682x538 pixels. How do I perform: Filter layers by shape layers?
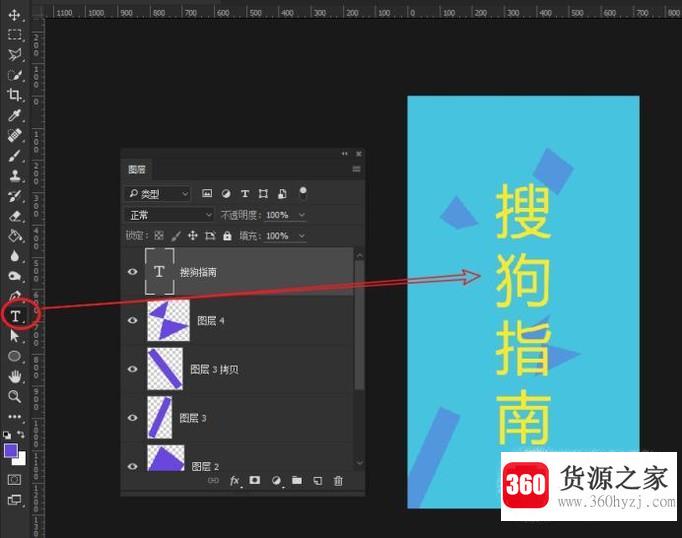[x=263, y=193]
